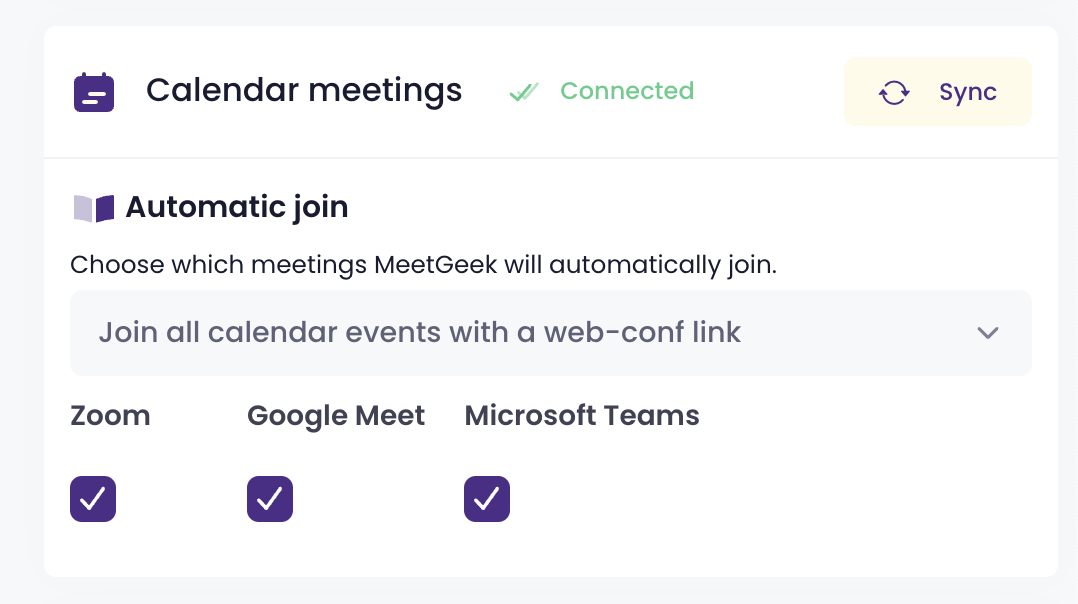Click the Automatic join heading

click(x=237, y=208)
